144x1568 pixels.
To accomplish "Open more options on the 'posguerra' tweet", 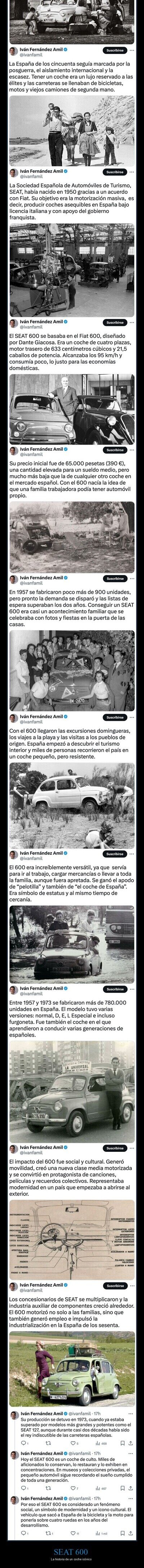I will pyautogui.click(x=131, y=50).
